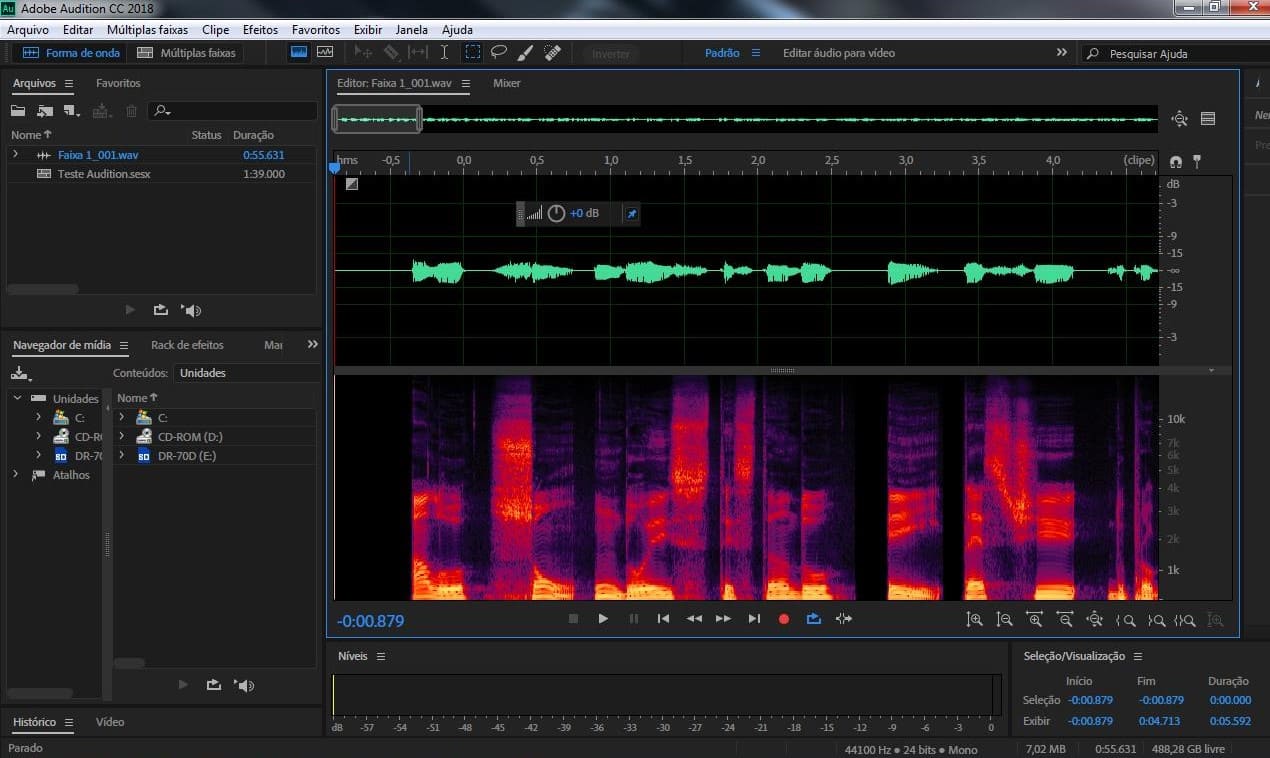Select Editar áudio para vídeo workspace
1270x758 pixels.
pyautogui.click(x=839, y=53)
